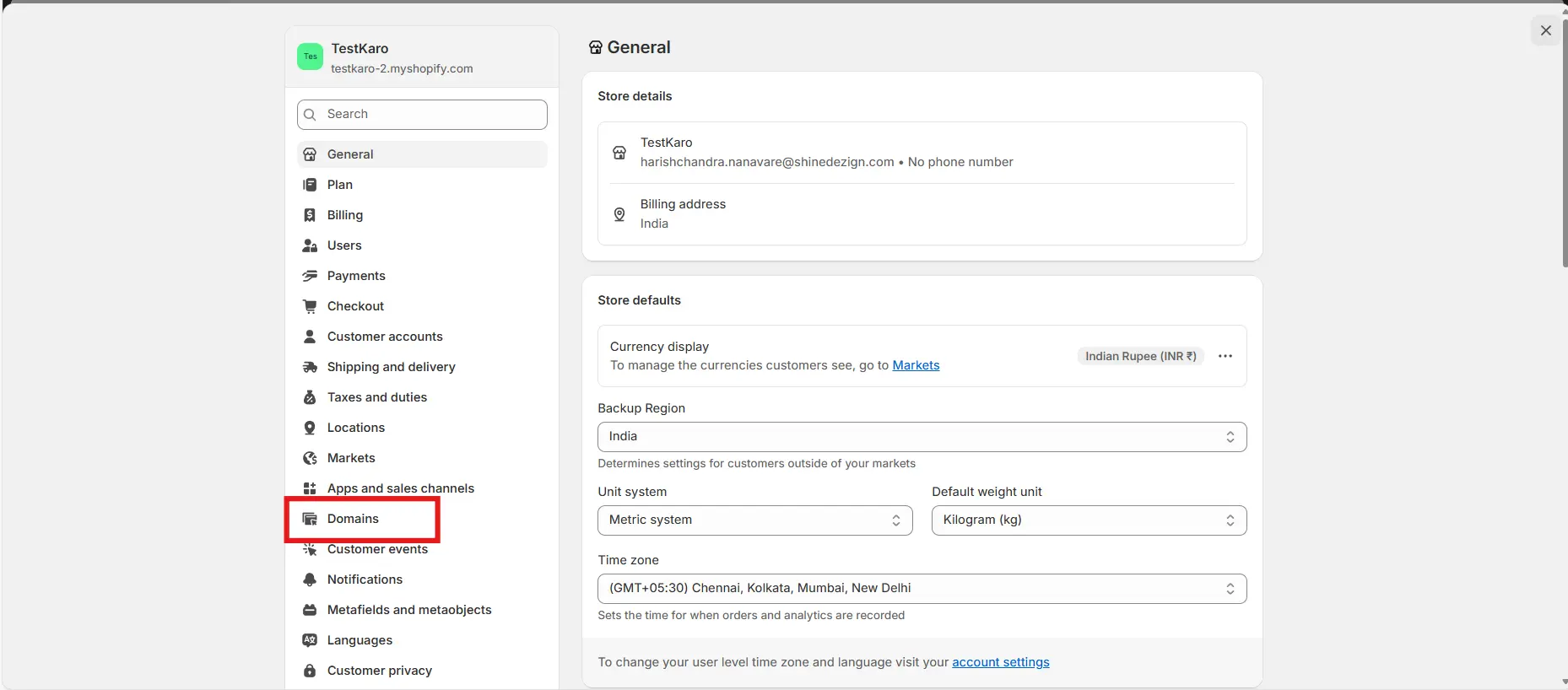Expand the Unit system dropdown

(754, 520)
